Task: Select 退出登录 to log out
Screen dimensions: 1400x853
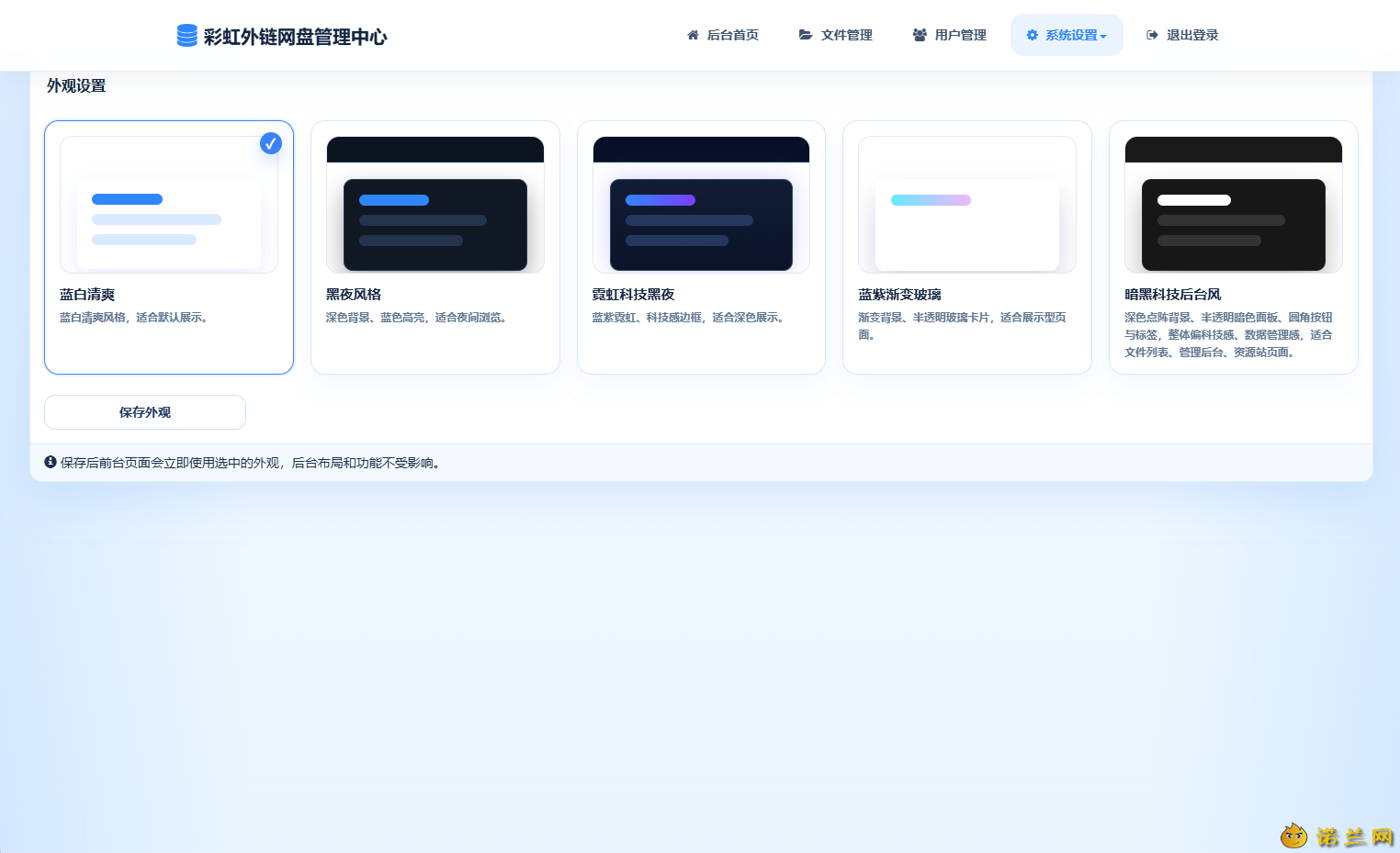Action: [1182, 35]
